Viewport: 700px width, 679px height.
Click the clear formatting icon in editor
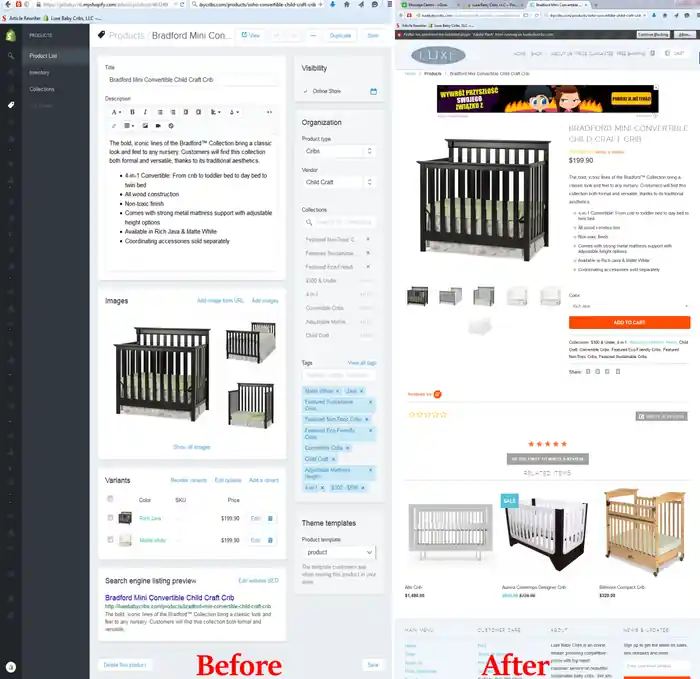tap(171, 126)
